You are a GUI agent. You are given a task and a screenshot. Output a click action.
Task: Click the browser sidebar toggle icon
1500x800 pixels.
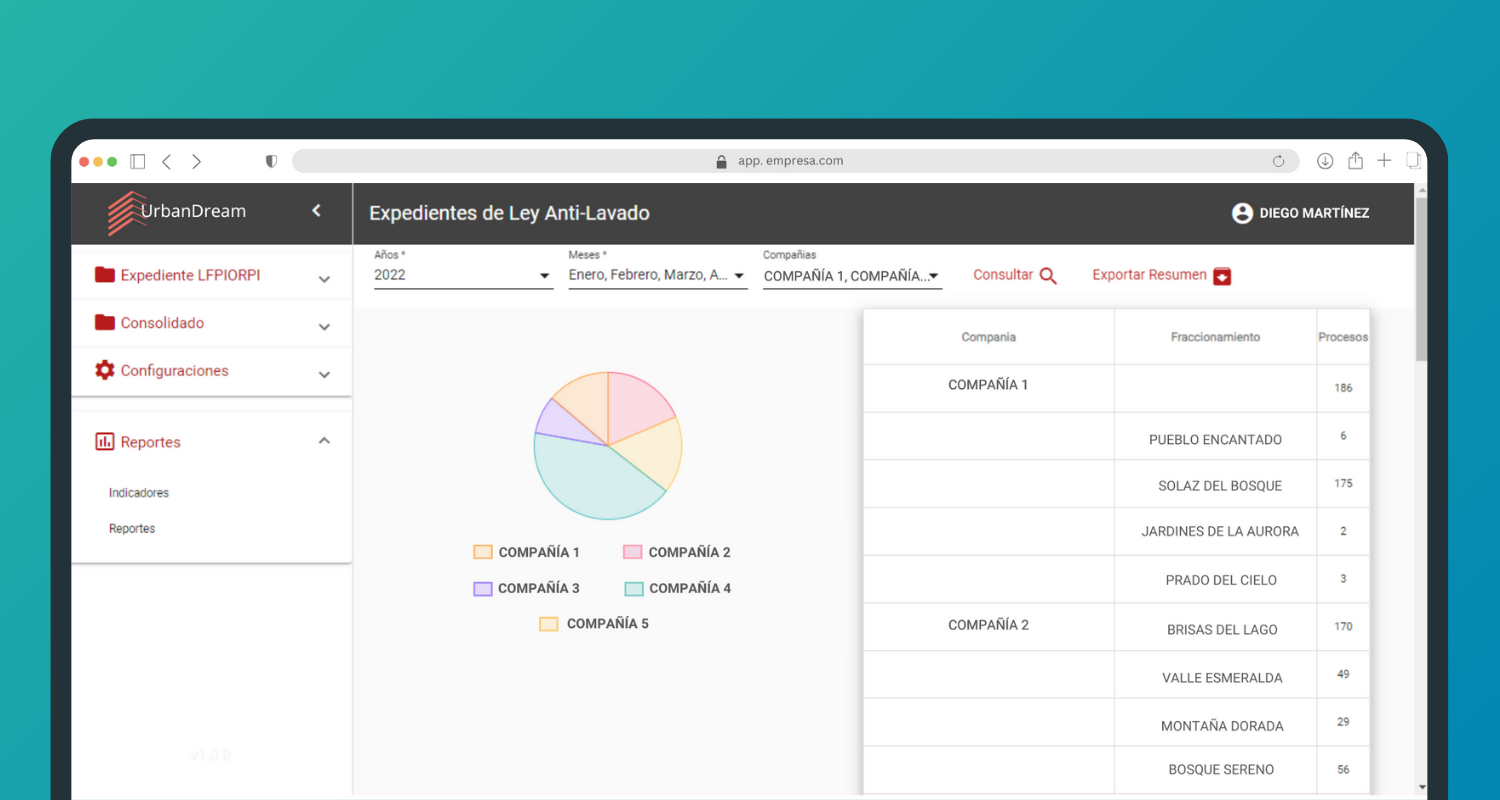[138, 161]
